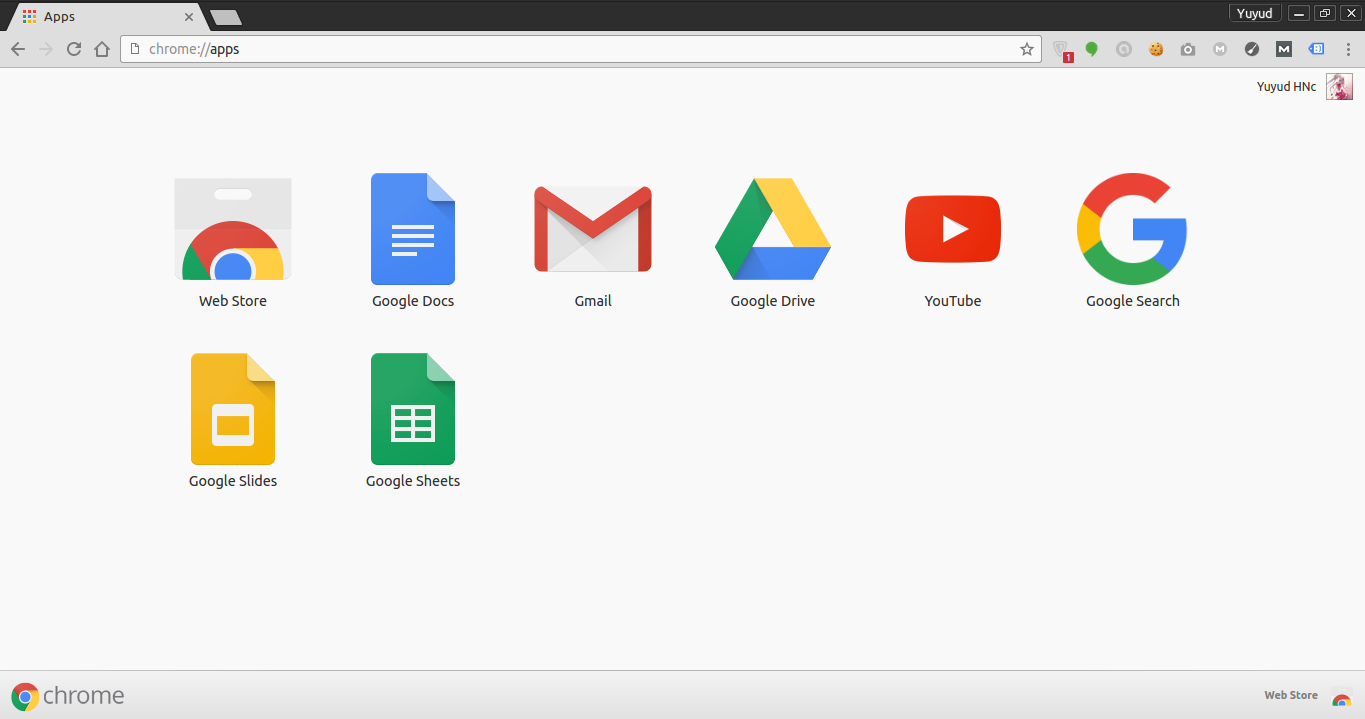Reload the current page

click(74, 49)
